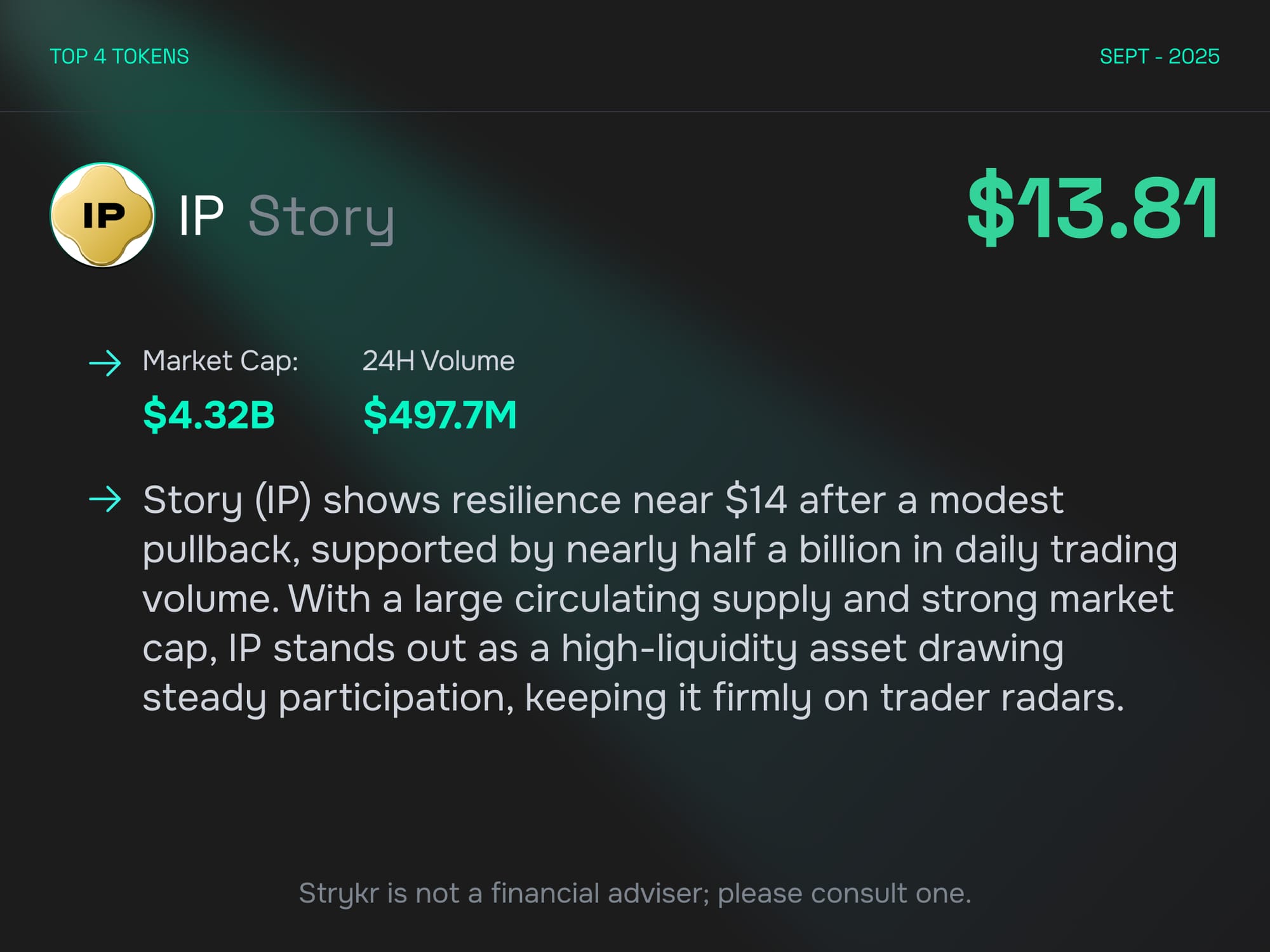Screen dimensions: 1270x952
Task: Click the arrow icon beside Market Cap
Action: (105, 363)
